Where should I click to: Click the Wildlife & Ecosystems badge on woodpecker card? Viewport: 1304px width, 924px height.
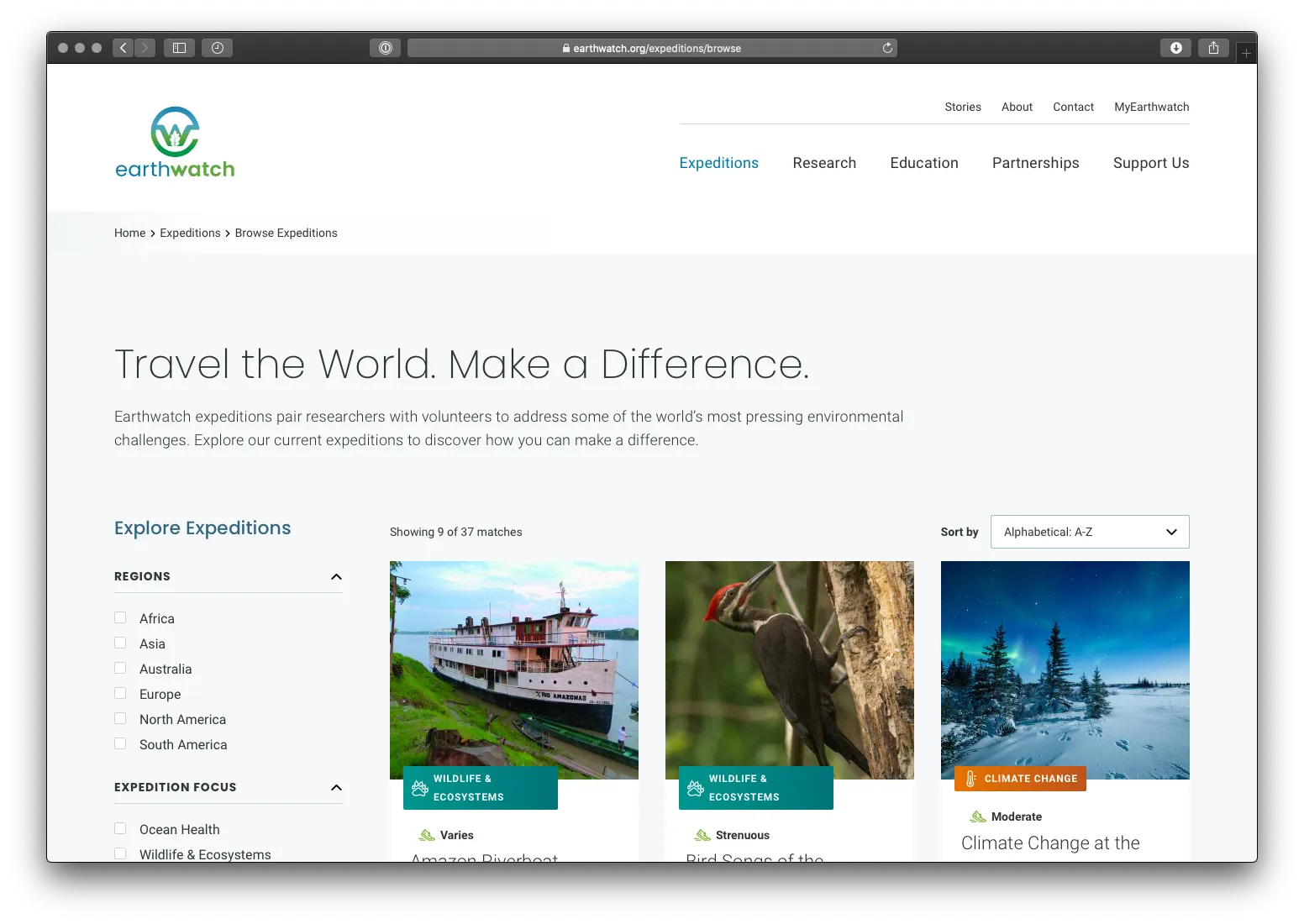(756, 788)
